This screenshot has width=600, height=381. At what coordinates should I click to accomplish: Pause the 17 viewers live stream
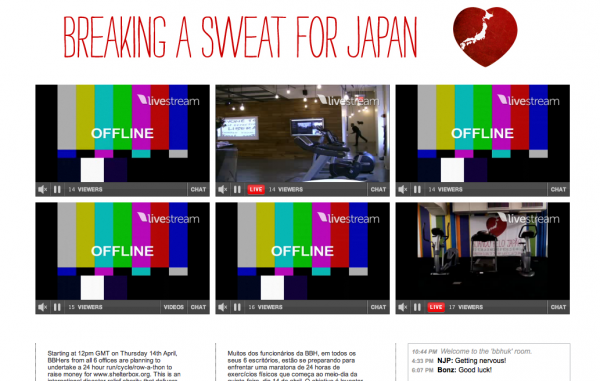tap(417, 307)
